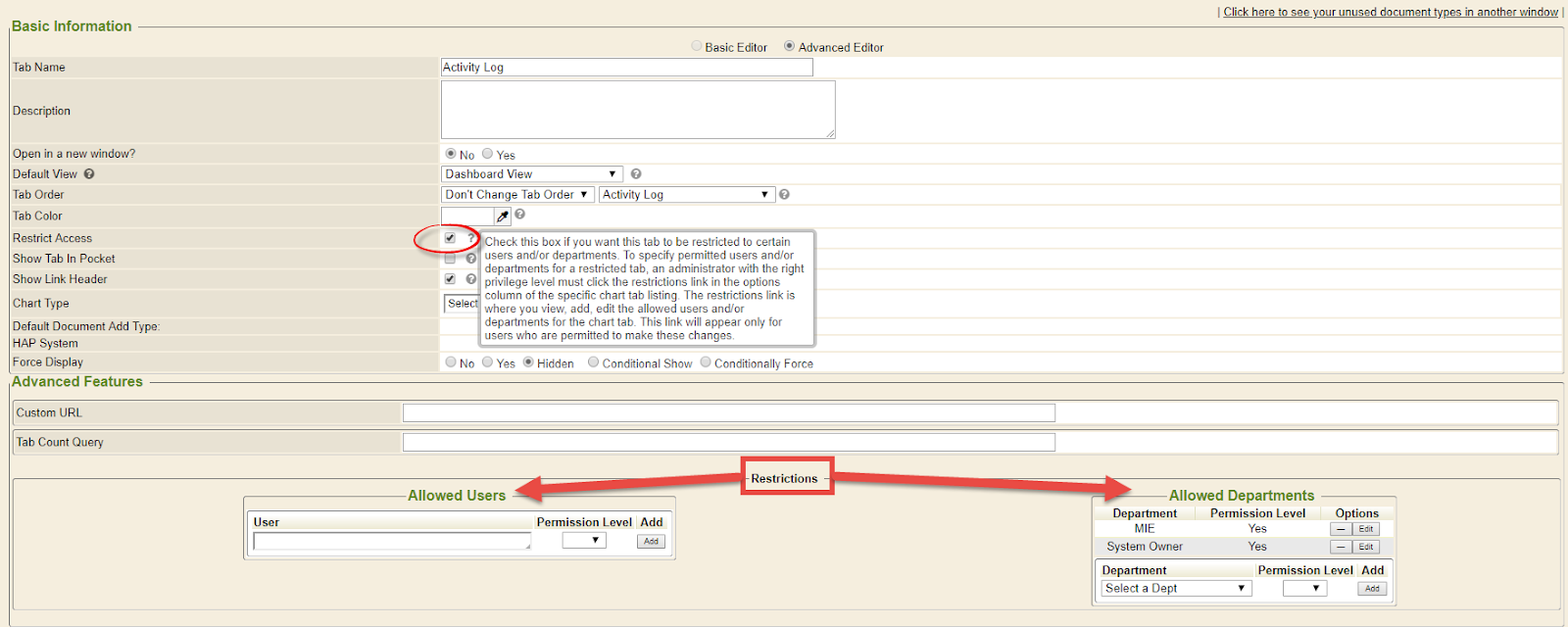Click into the Custom URL input field
This screenshot has height=627, width=1568.
pos(728,413)
